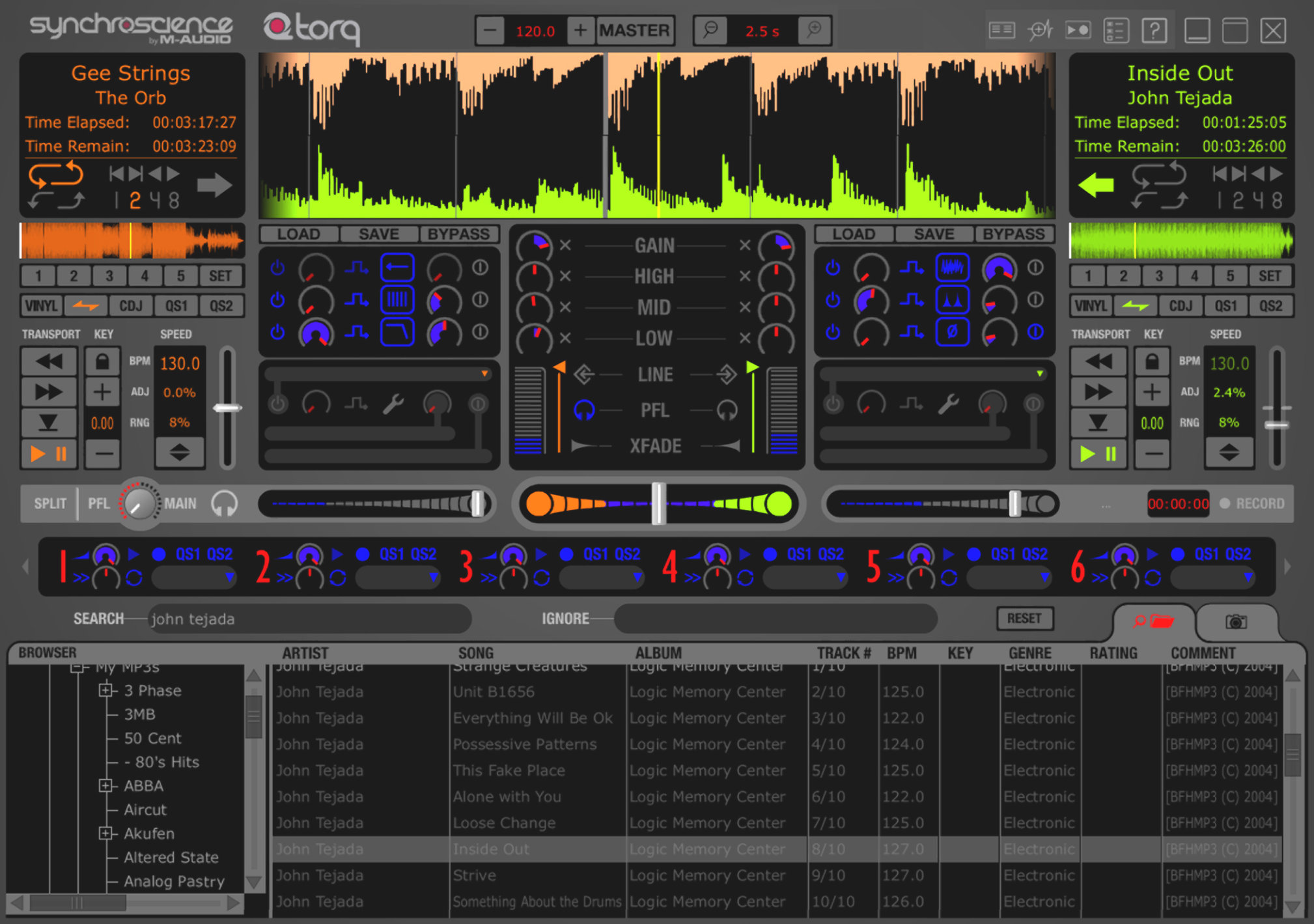
Task: Select CDJ mode on right deck
Action: [1181, 305]
